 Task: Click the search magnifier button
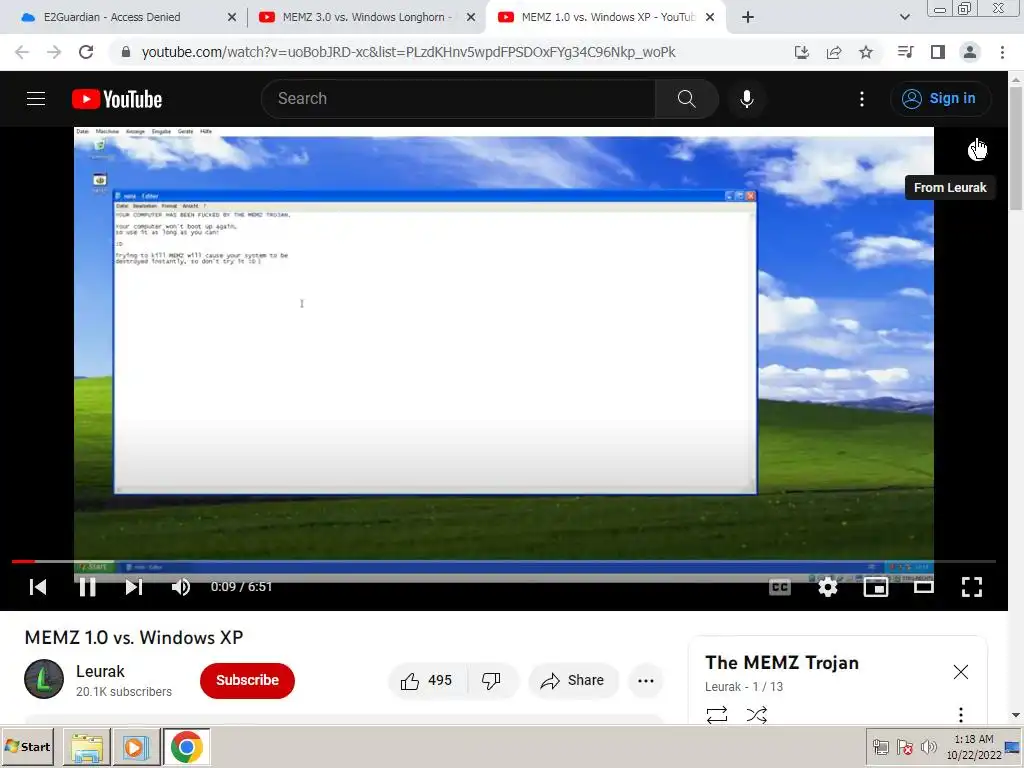[x=686, y=99]
